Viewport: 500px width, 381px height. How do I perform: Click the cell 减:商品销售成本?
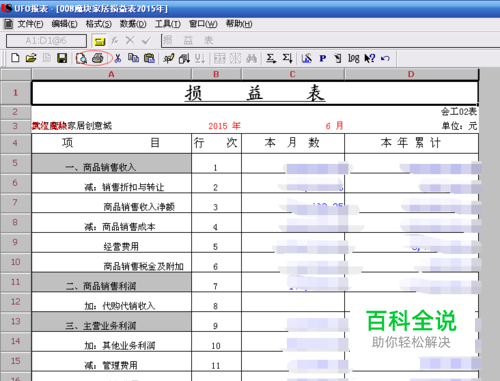pyautogui.click(x=112, y=223)
